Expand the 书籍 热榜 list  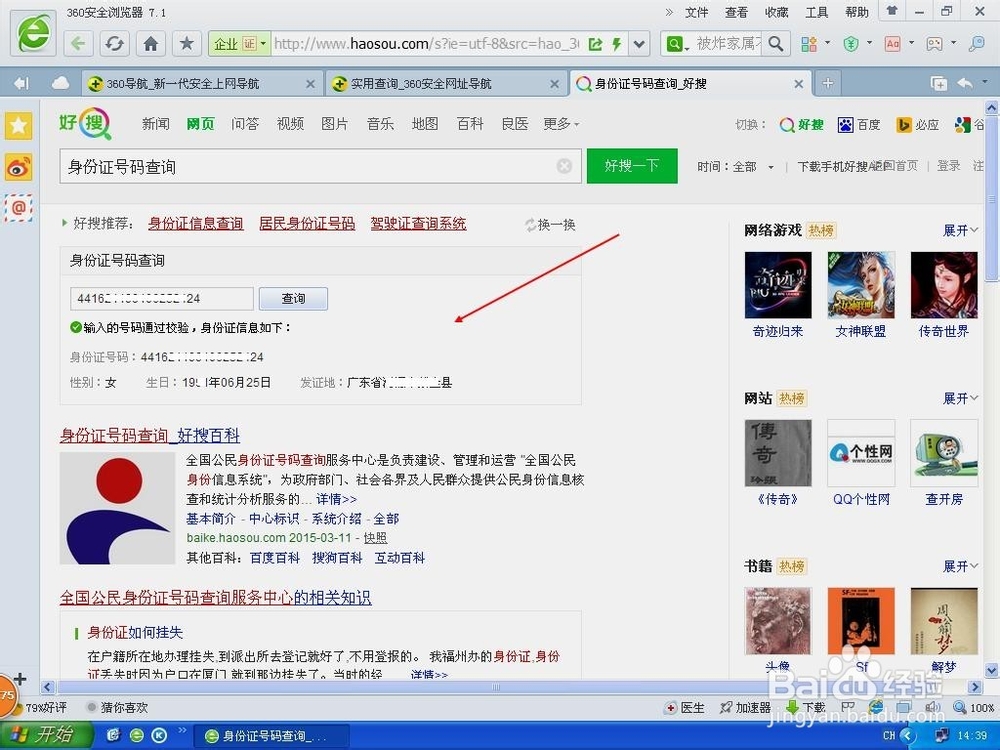pyautogui.click(x=960, y=566)
